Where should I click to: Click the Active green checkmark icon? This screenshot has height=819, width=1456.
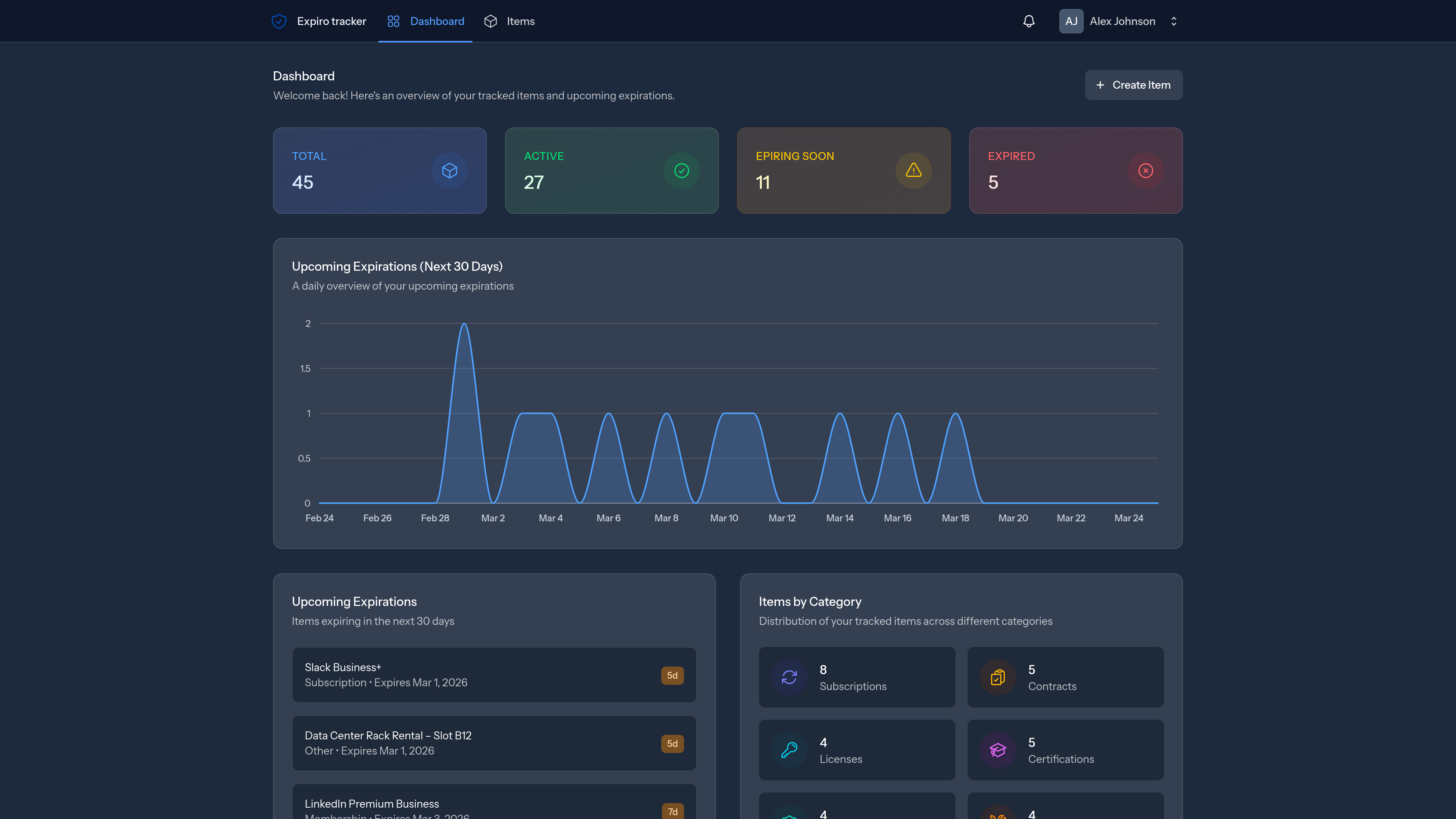[681, 171]
